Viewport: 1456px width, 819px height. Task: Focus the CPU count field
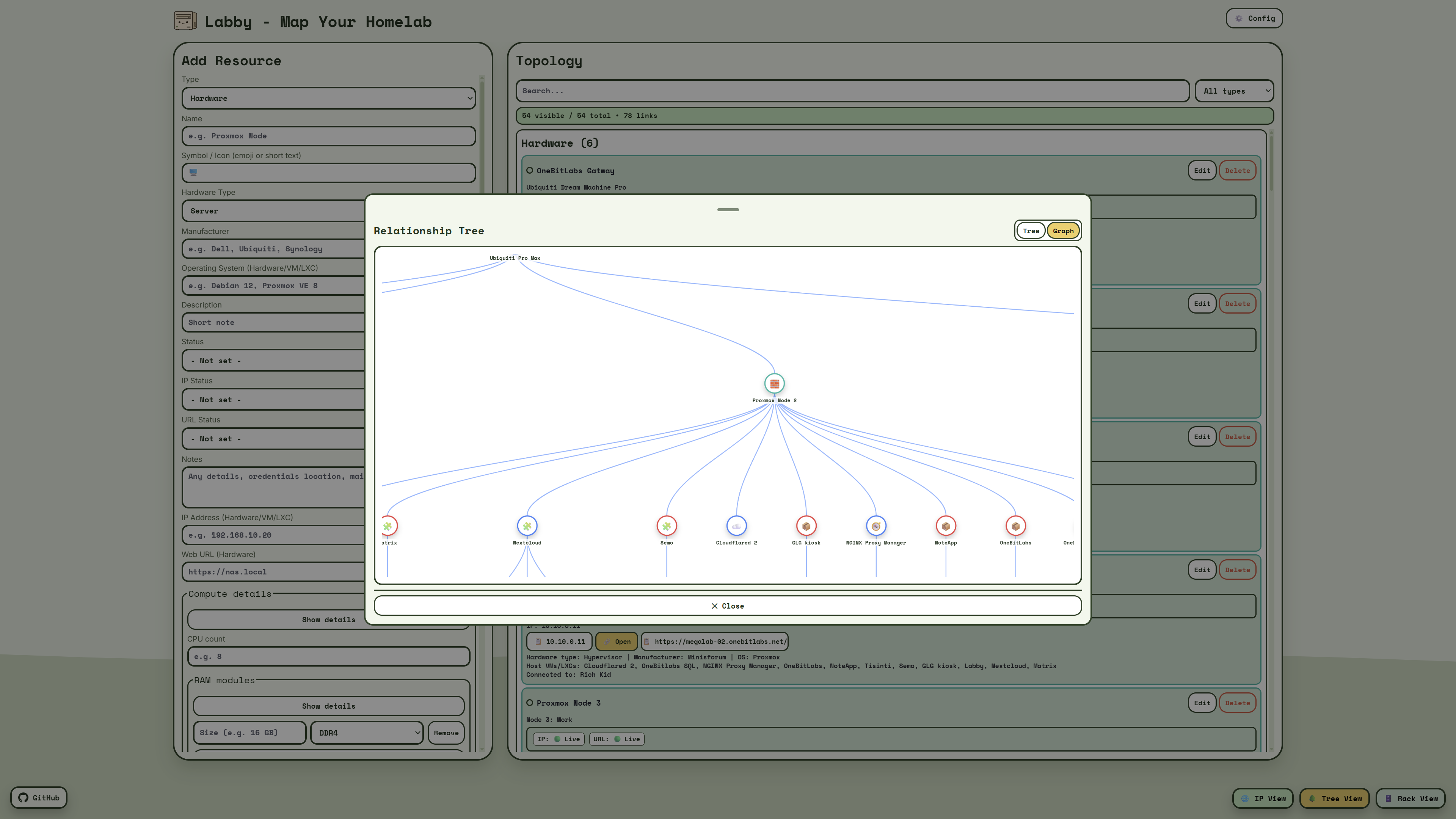(x=328, y=656)
